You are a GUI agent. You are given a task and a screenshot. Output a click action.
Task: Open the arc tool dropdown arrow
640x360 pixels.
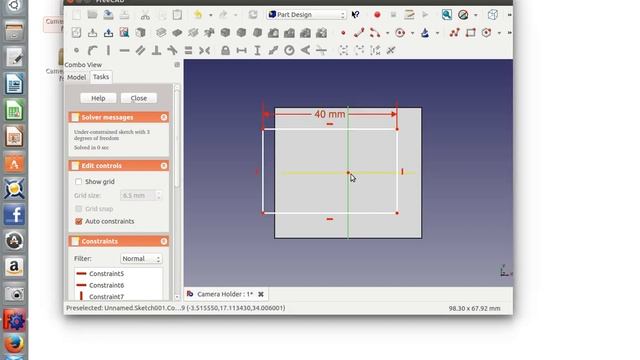[x=387, y=33]
